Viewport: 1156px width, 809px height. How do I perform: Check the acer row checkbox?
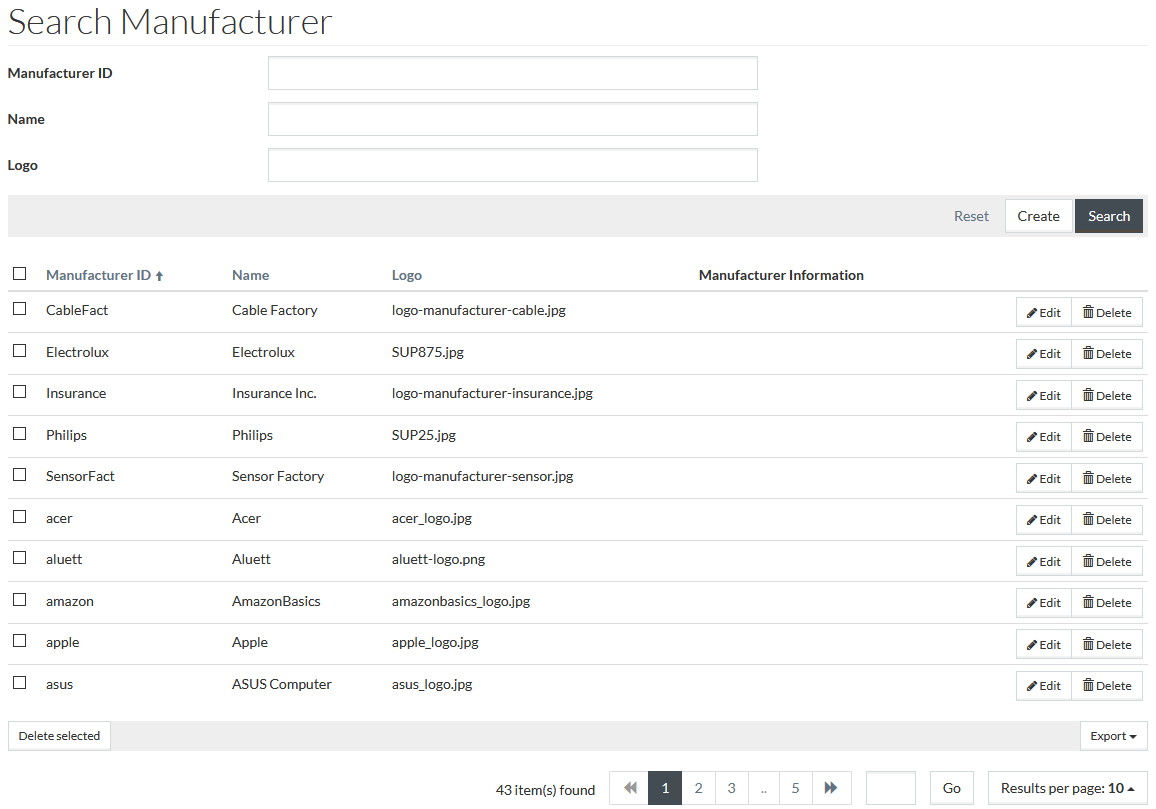pos(20,516)
